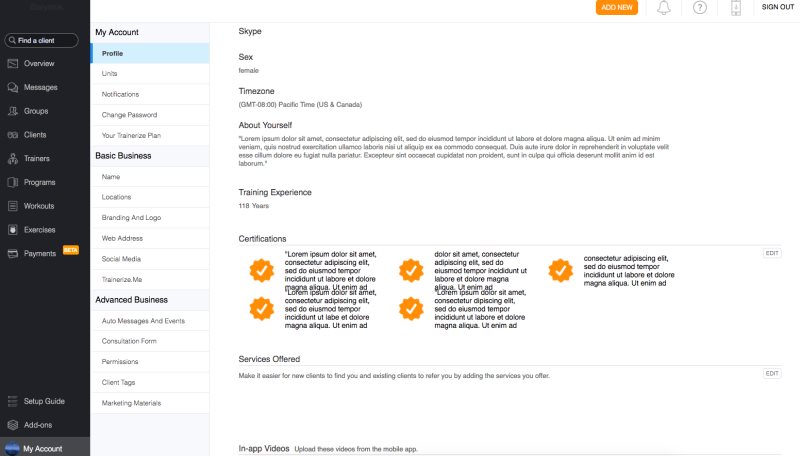
Task: Select Branding And Logo menu item
Action: tap(132, 217)
